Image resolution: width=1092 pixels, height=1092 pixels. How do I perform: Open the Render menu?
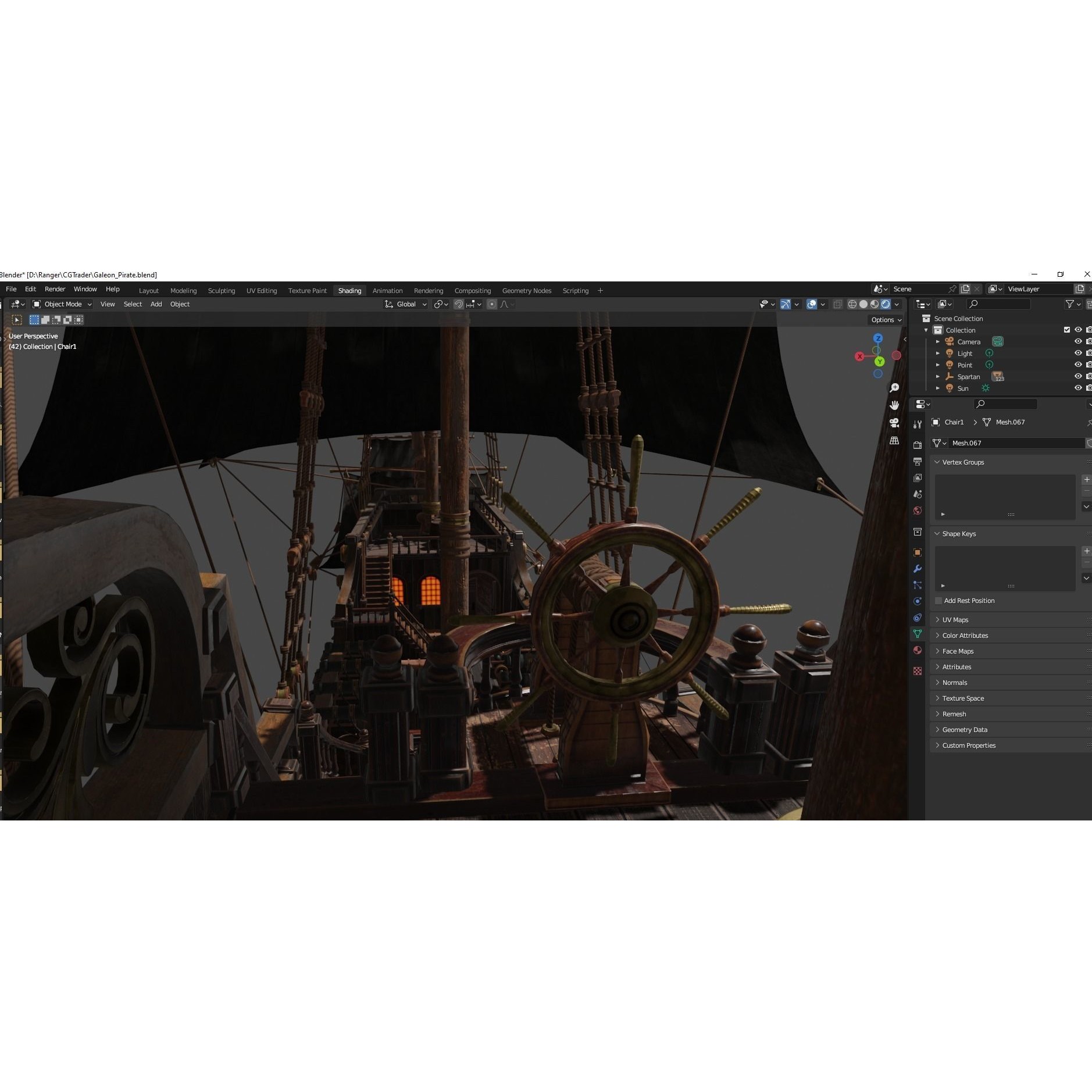click(x=55, y=289)
